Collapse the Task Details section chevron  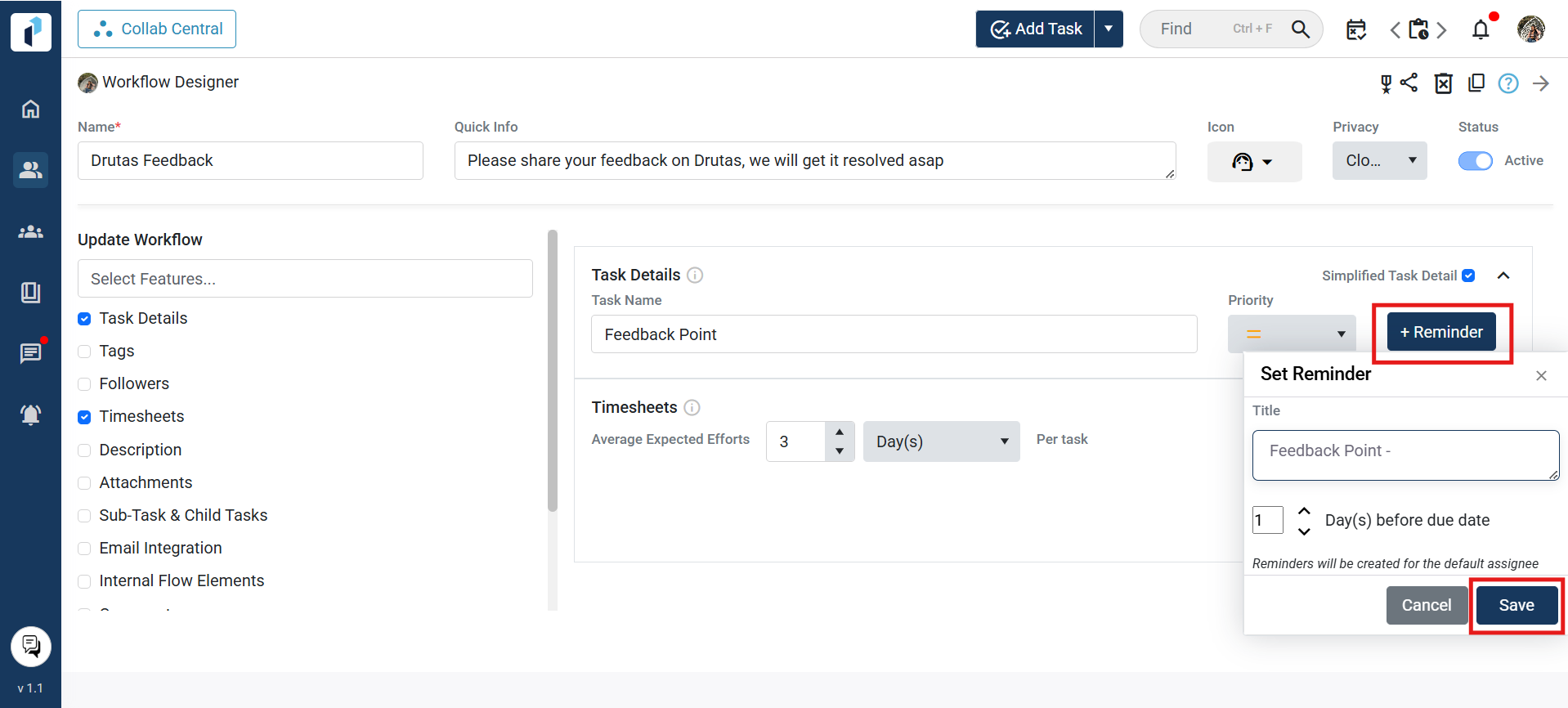(1503, 276)
